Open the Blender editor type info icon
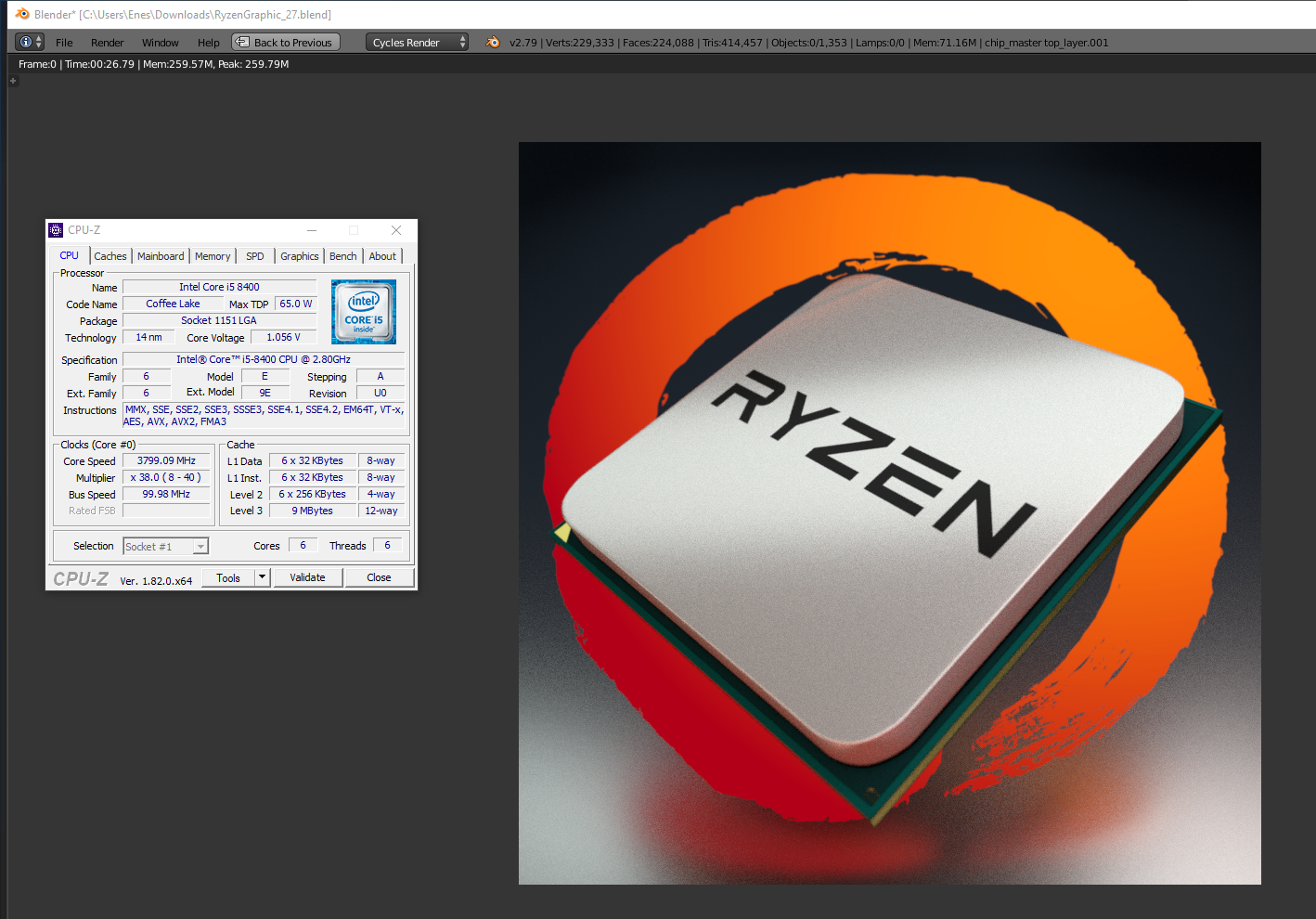The image size is (1316, 919). coord(30,42)
